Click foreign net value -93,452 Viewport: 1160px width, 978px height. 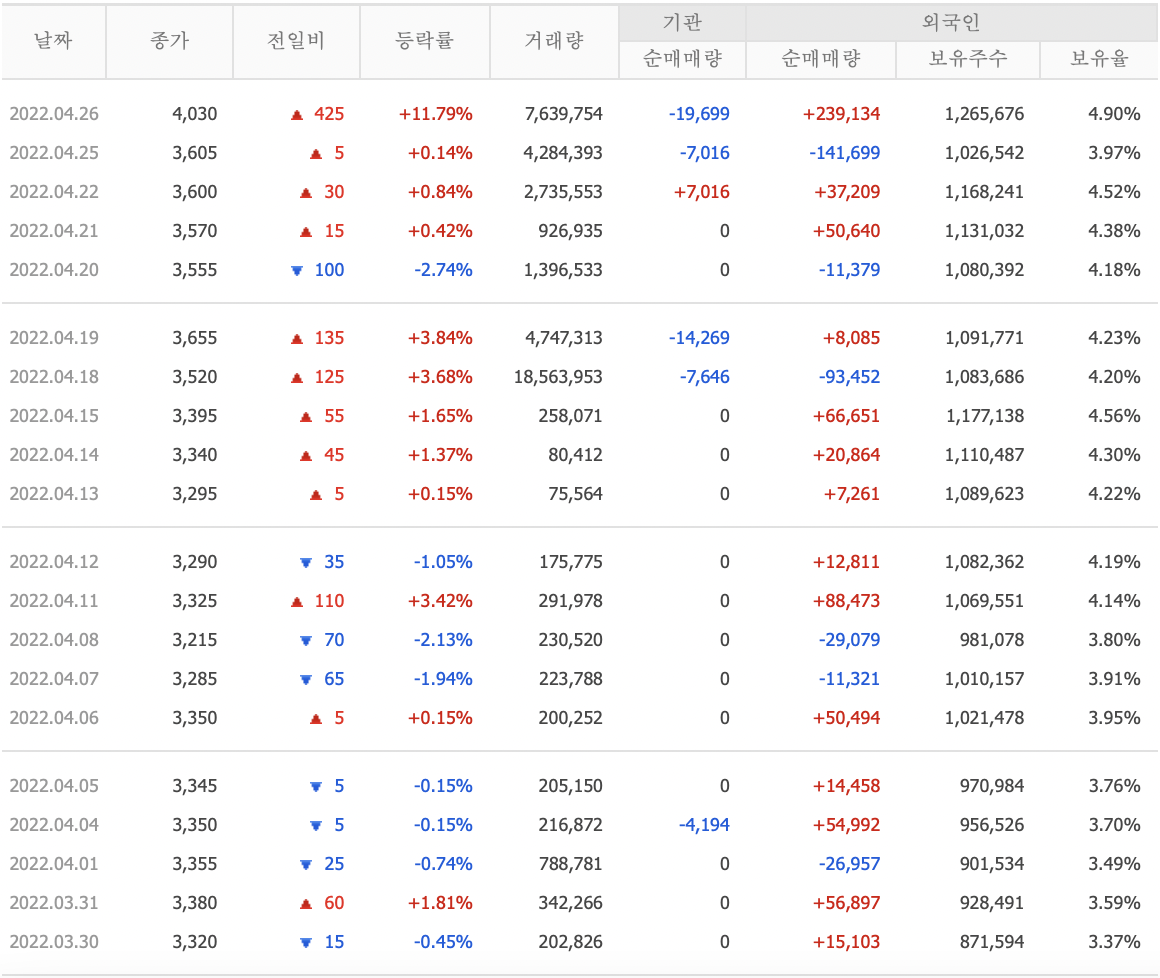click(x=849, y=377)
